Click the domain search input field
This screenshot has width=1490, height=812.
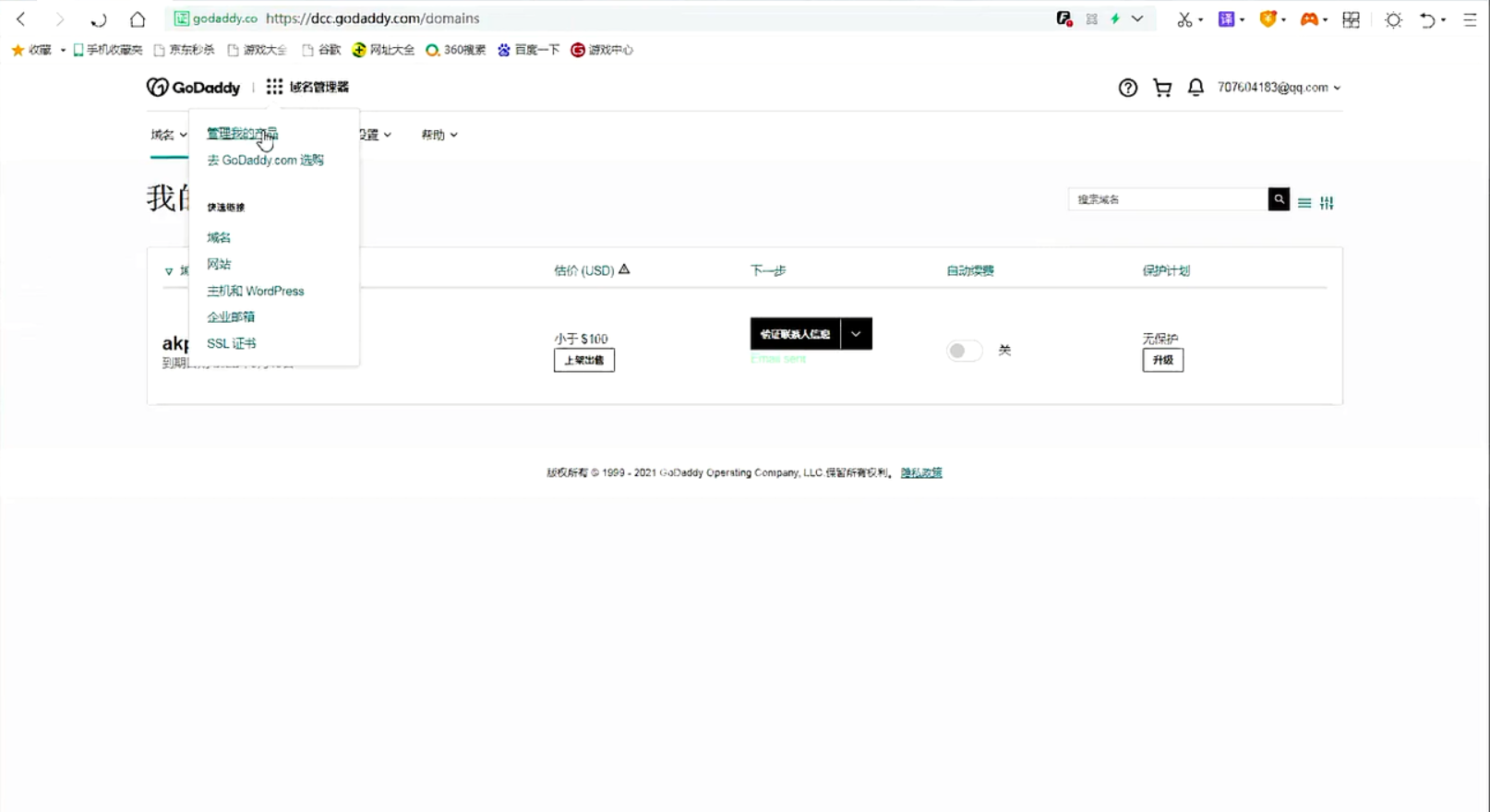[1167, 199]
